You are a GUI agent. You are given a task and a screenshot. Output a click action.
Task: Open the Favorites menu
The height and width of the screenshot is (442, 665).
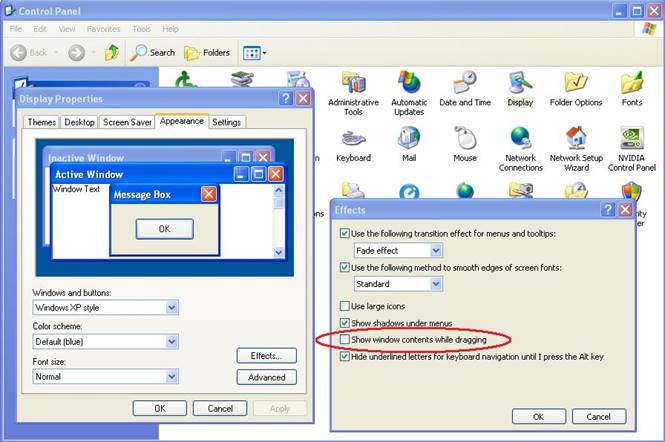click(103, 29)
